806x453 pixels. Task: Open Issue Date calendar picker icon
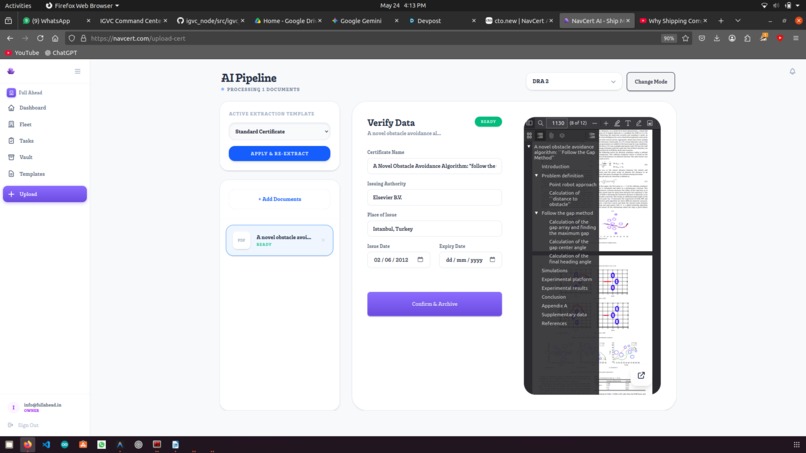[x=420, y=260]
